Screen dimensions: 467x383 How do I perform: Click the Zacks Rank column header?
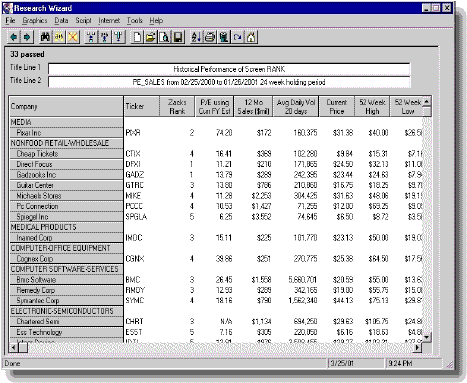(x=177, y=107)
